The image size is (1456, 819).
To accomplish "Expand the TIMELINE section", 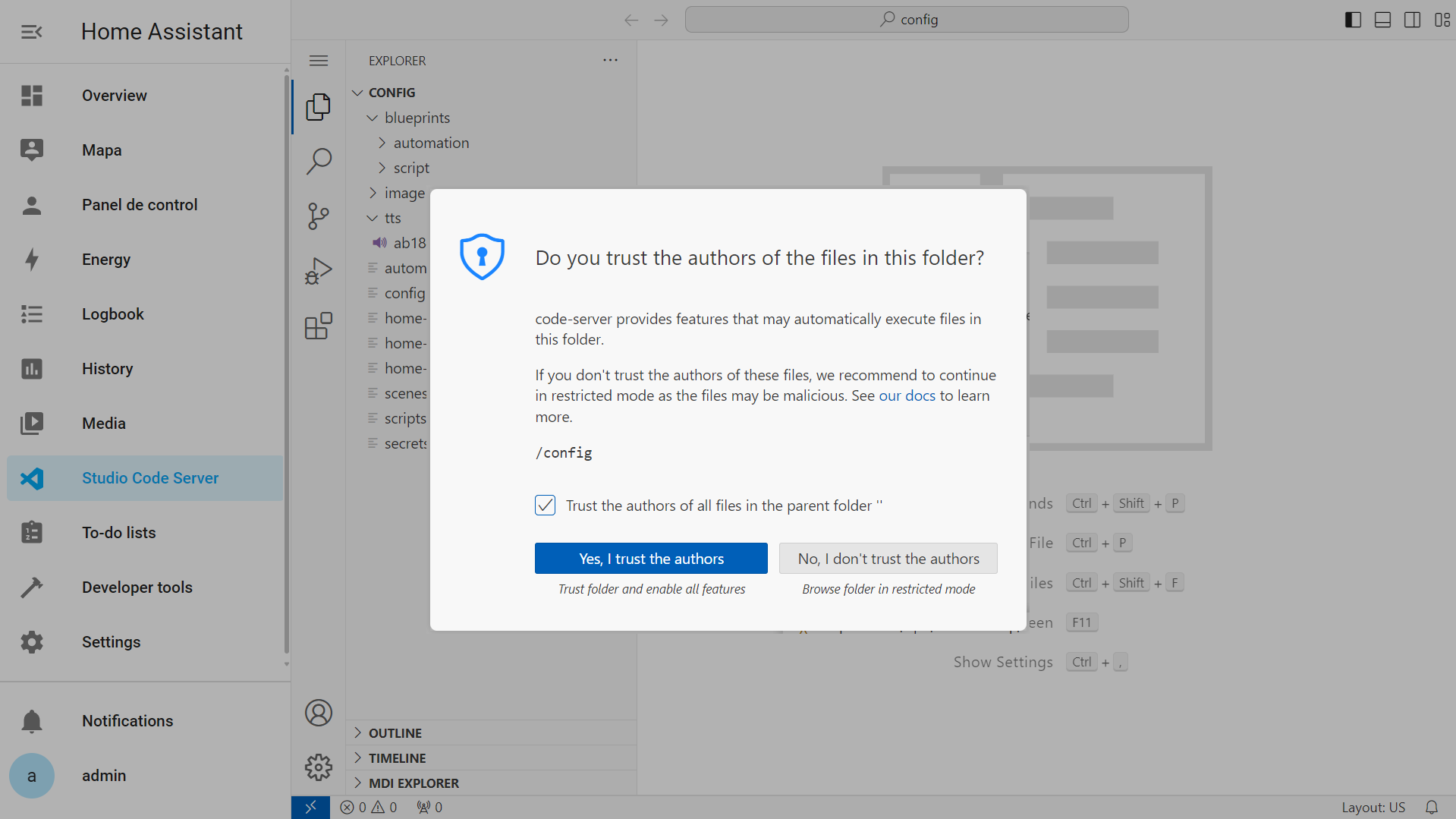I will [x=491, y=758].
